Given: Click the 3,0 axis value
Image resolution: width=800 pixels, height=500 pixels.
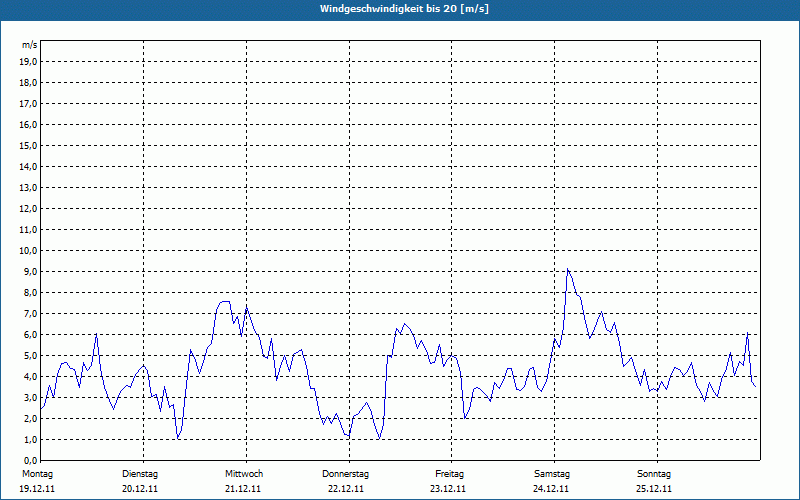Looking at the screenshot, I should click(30, 397).
